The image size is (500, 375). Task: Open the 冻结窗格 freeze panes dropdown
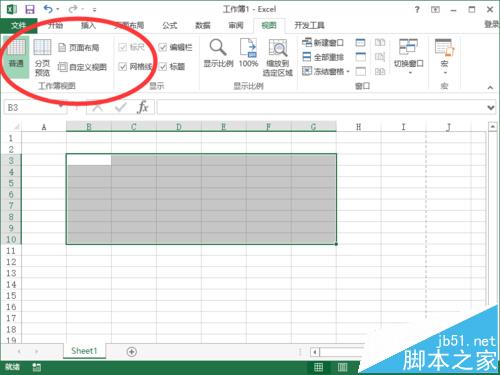(325, 71)
